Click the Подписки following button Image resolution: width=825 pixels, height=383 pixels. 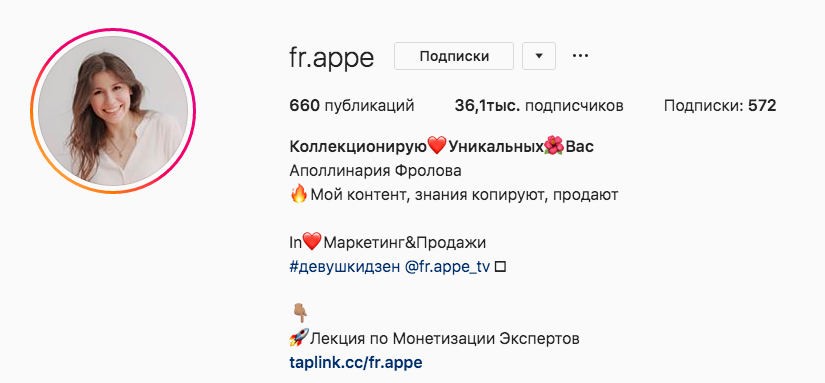(454, 56)
